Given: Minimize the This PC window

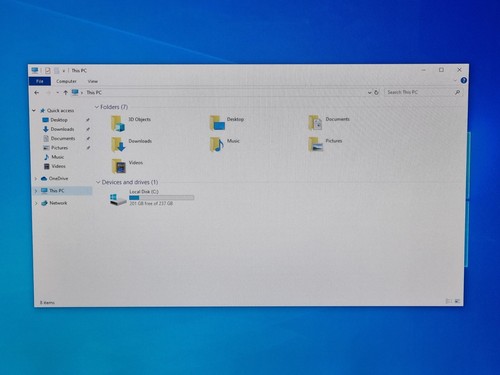Looking at the screenshot, I should [424, 70].
